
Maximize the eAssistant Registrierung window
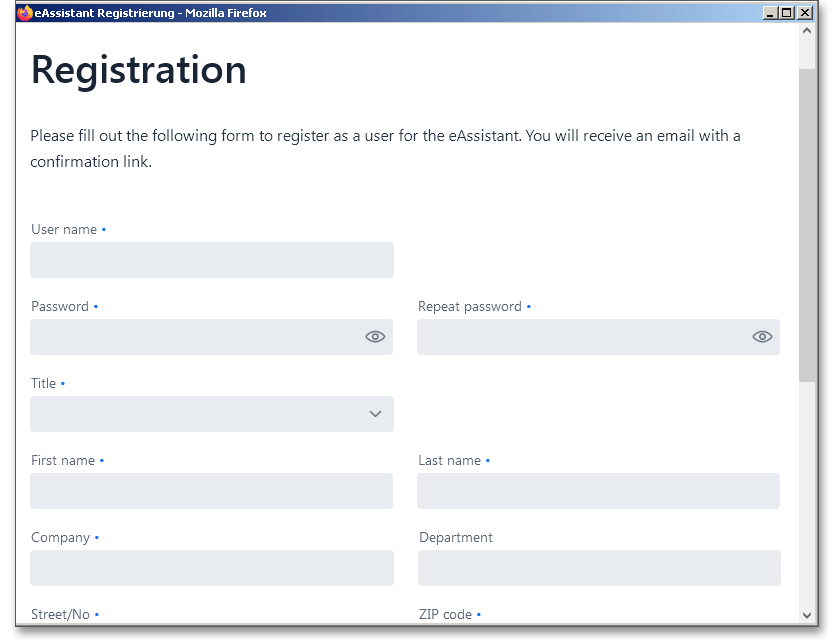click(787, 13)
